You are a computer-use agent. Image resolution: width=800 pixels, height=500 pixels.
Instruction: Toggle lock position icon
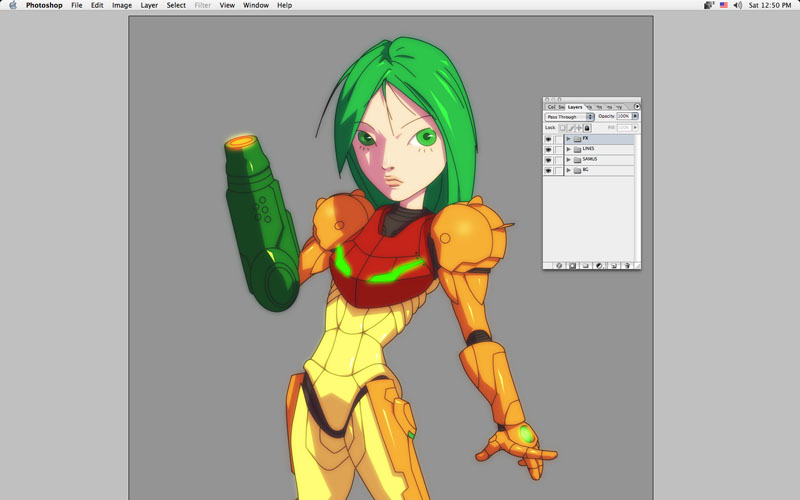pyautogui.click(x=579, y=128)
